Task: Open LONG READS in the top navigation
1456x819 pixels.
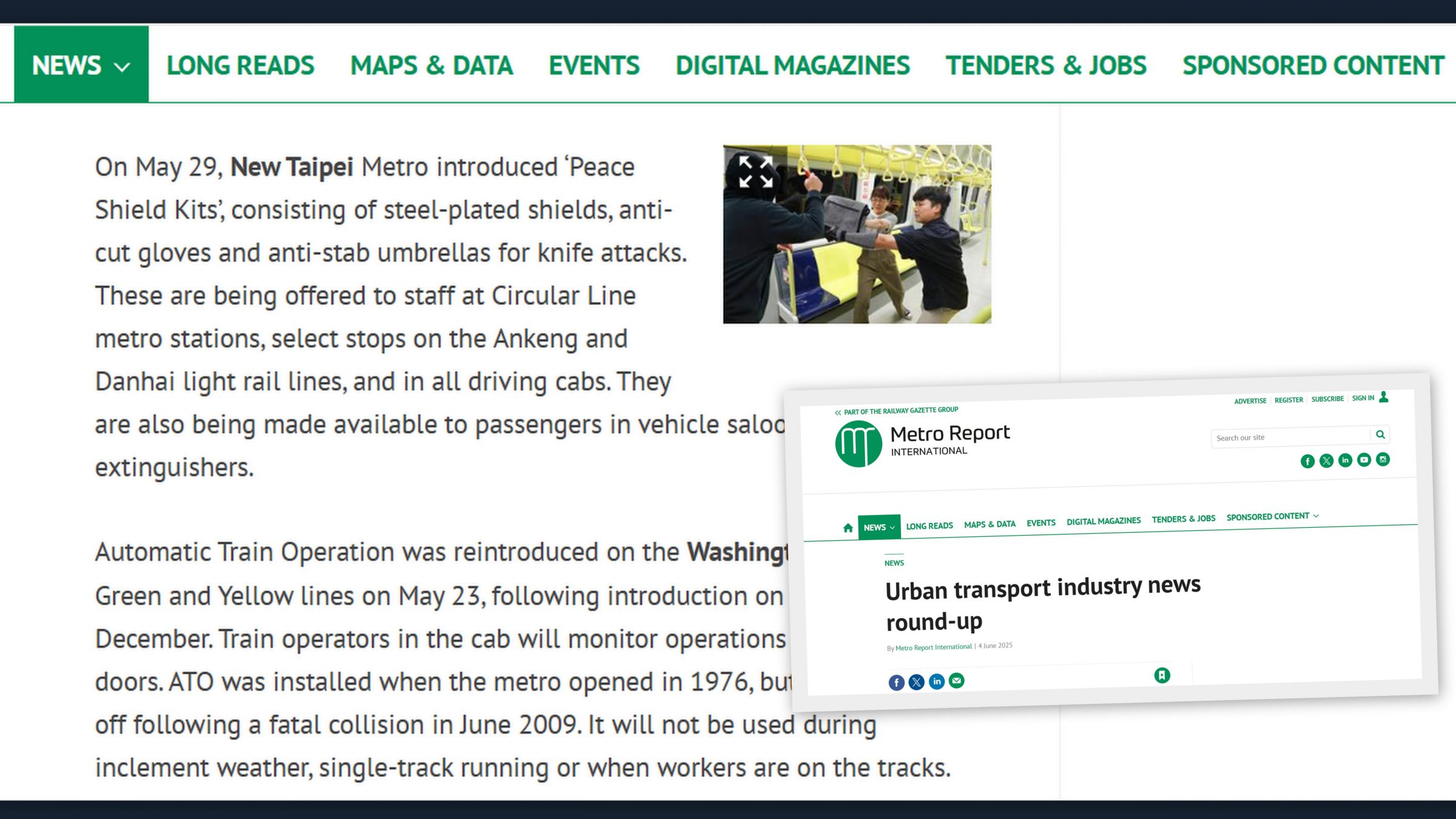Action: [240, 66]
